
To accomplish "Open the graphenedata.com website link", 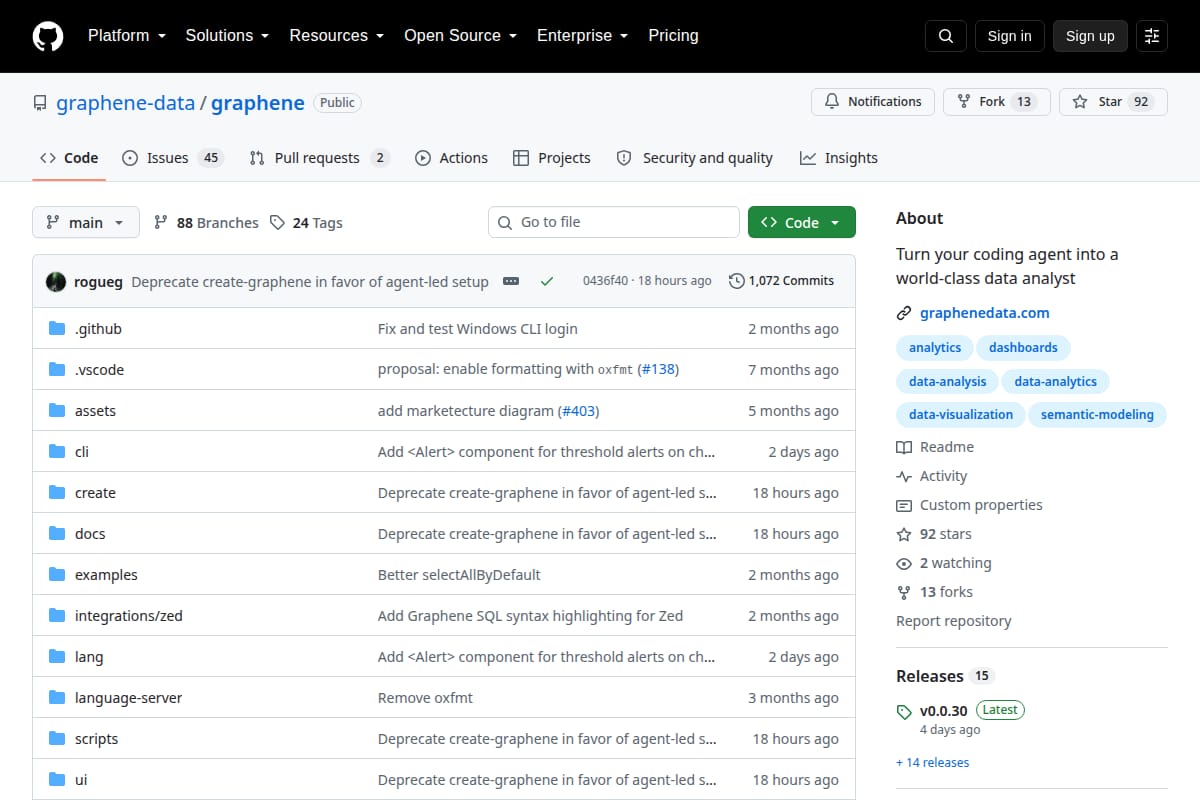I will pos(985,313).
